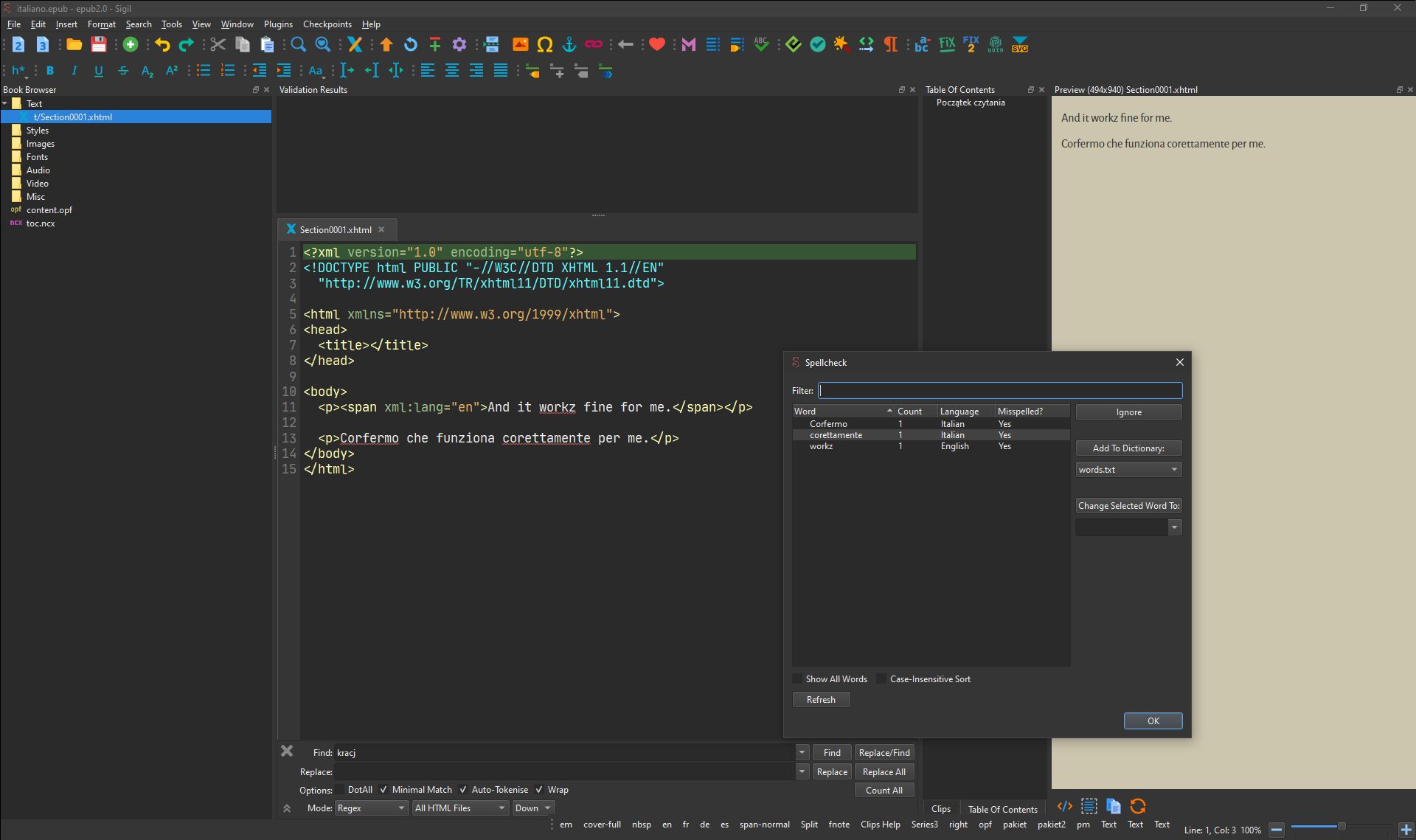Screen dimensions: 1416x840
Task: Open the Regex mode dropdown
Action: click(x=372, y=808)
